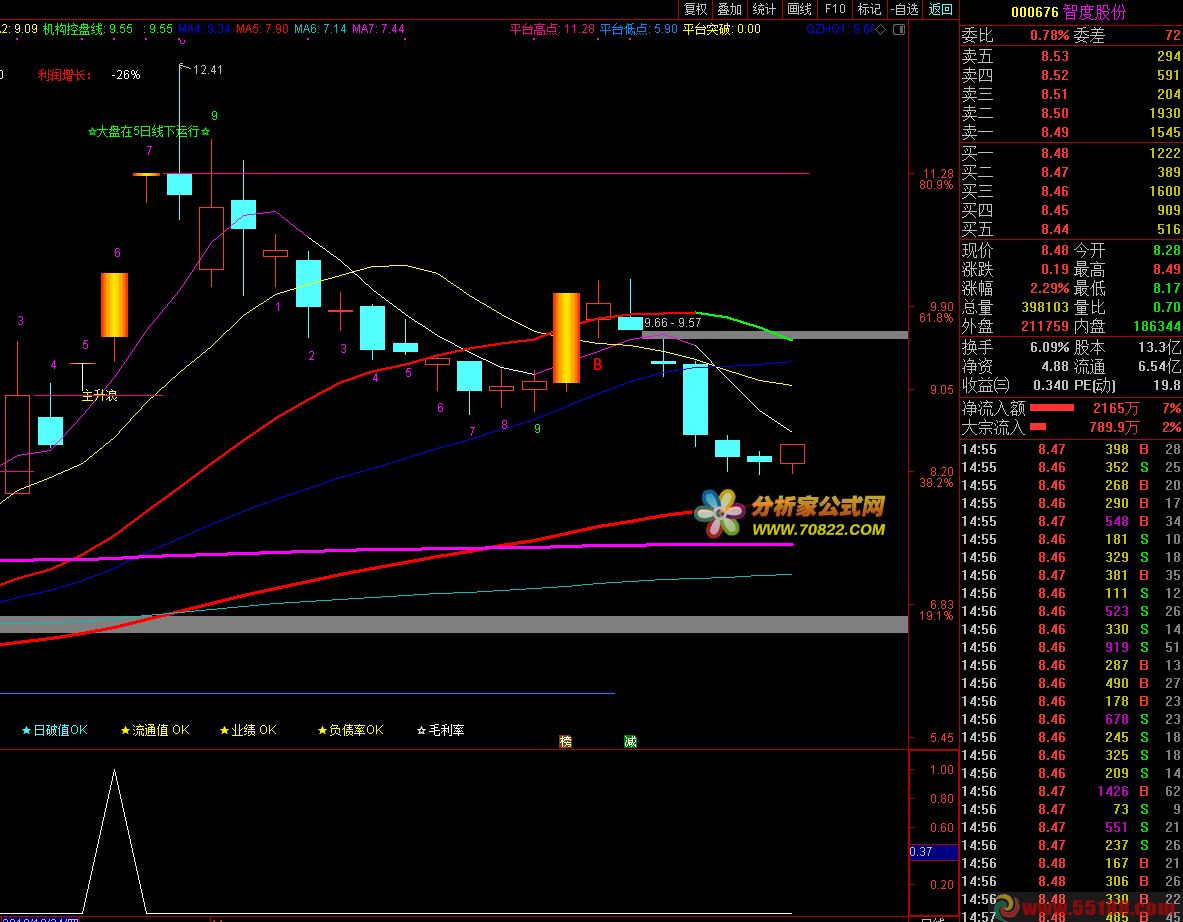
Task: Click the 大宗流入 red bar
Action: pyautogui.click(x=1038, y=427)
